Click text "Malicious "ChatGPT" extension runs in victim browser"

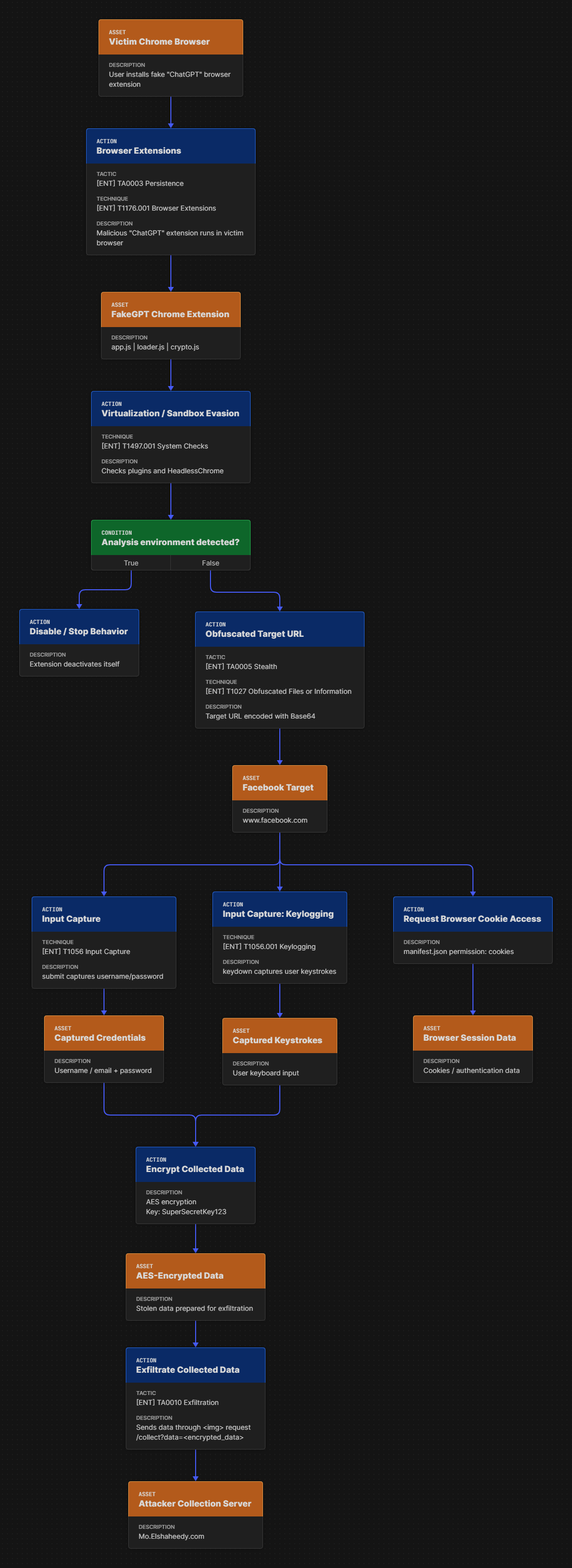tap(170, 238)
